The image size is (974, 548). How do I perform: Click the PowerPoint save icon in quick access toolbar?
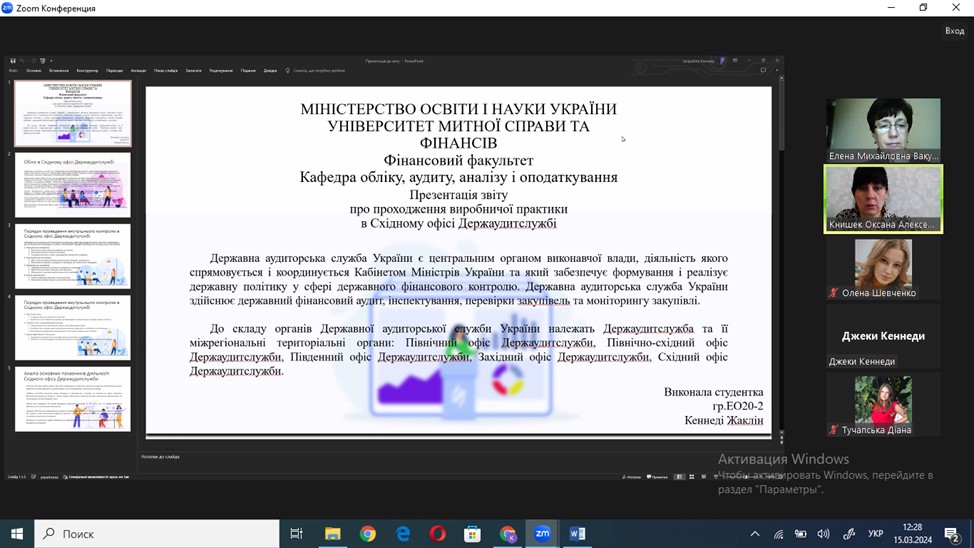[12, 61]
